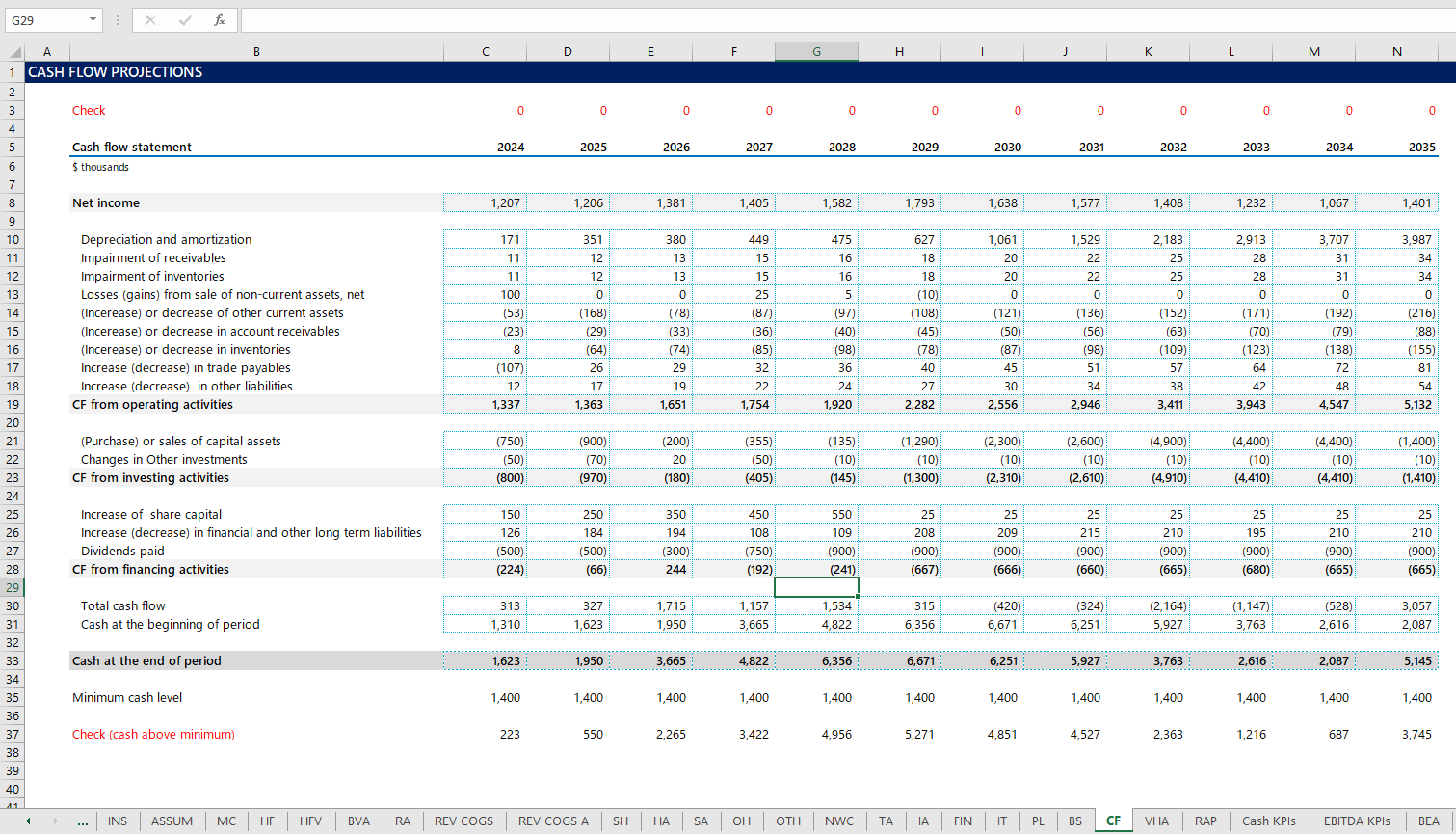The height and width of the screenshot is (834, 1456).
Task: Select column G header
Action: pyautogui.click(x=816, y=52)
